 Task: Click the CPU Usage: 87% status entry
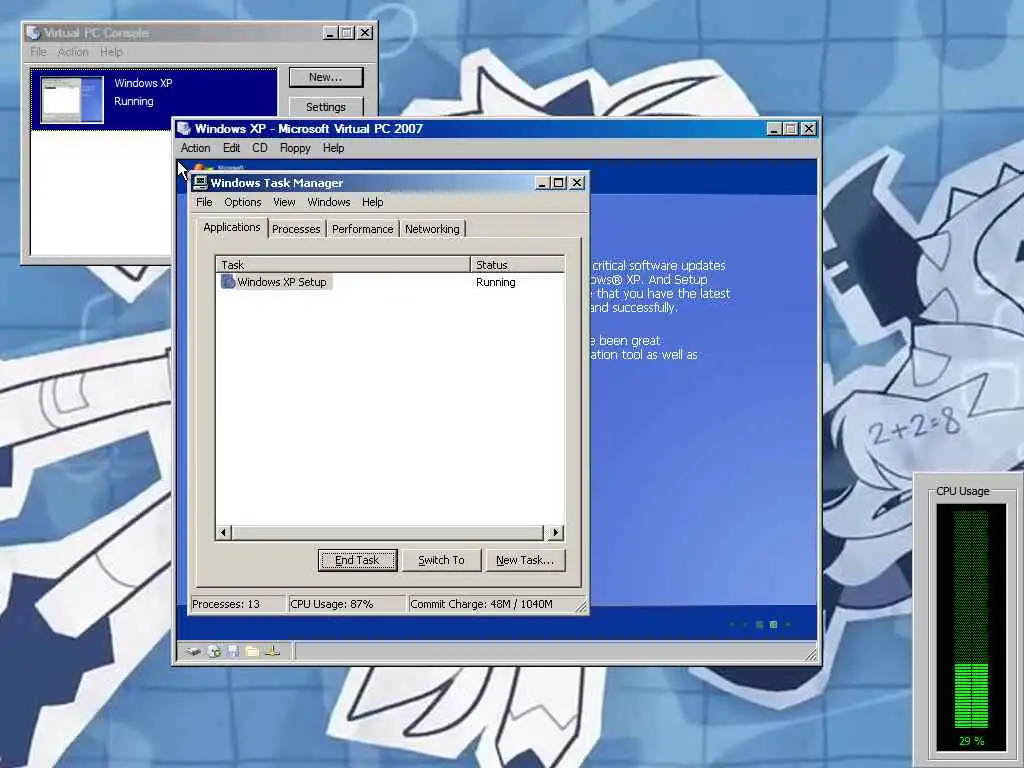(347, 604)
